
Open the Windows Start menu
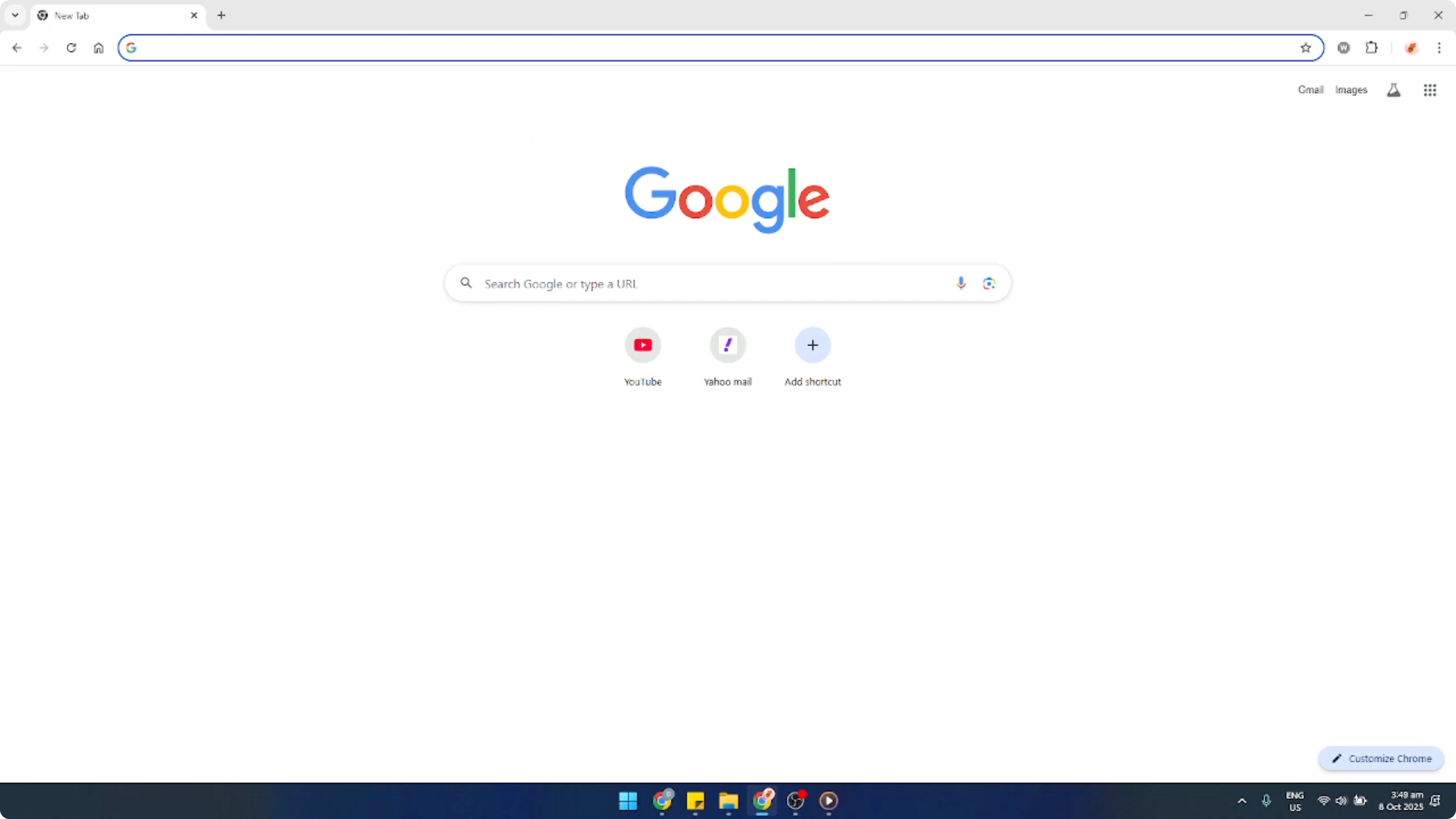point(628,800)
